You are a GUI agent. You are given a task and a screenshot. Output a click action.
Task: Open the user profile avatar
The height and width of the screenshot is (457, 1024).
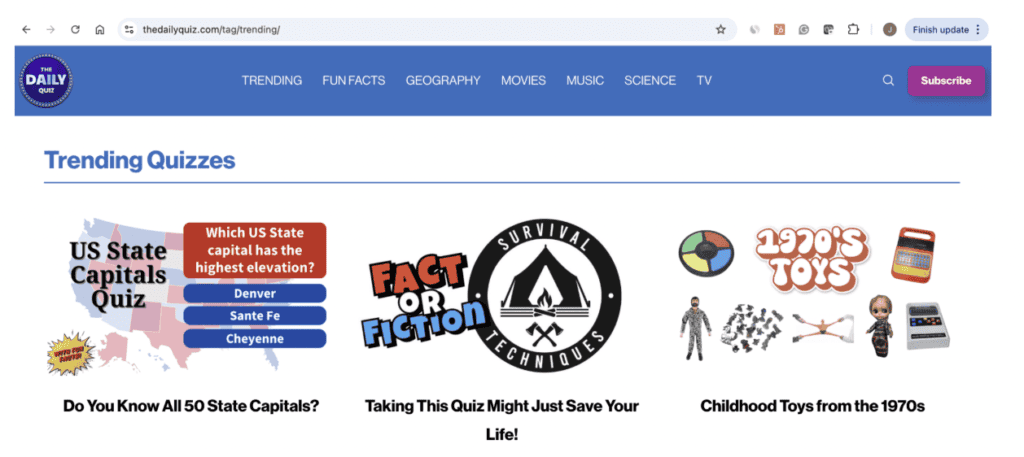coord(889,29)
